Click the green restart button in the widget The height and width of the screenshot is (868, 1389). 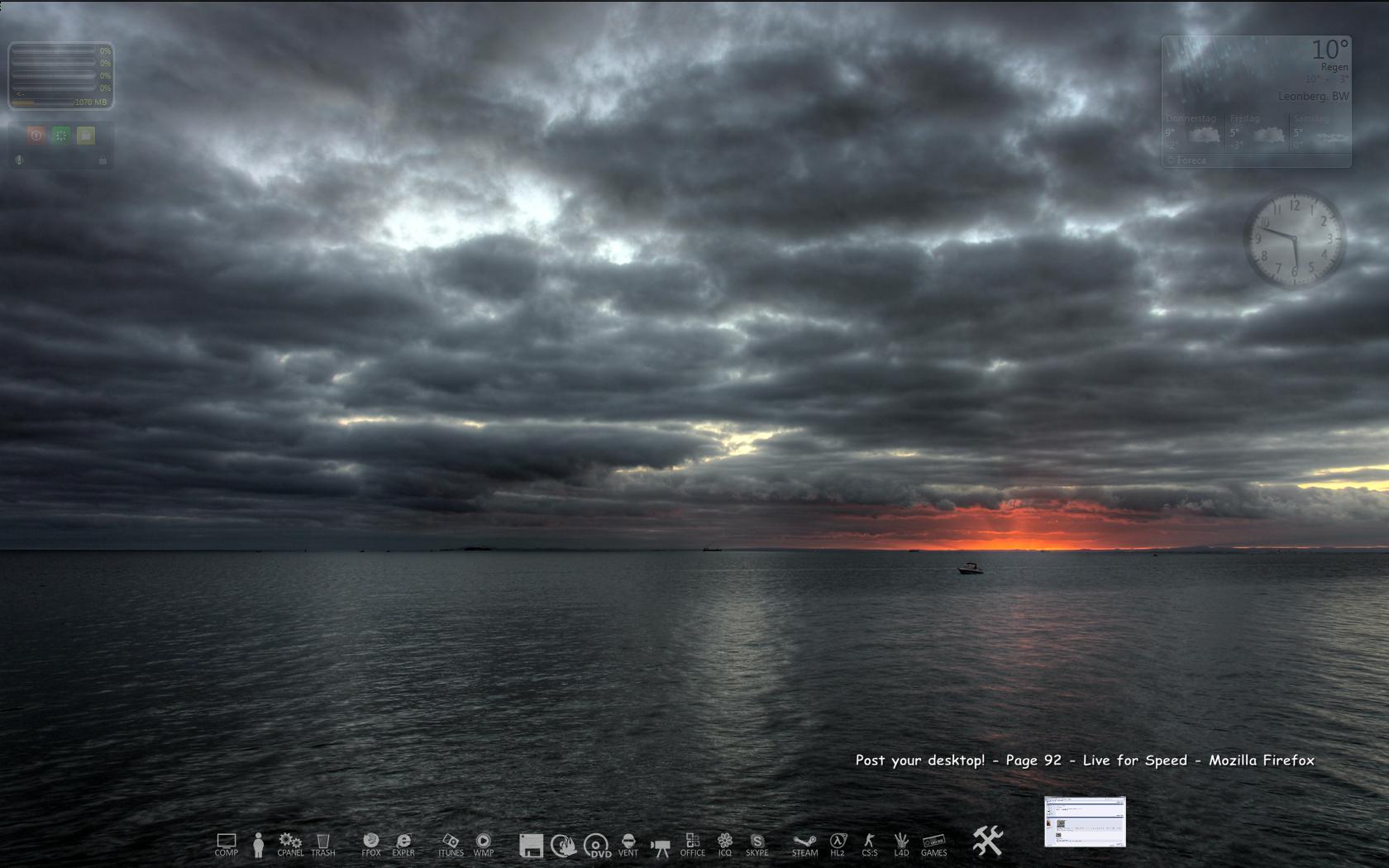(x=60, y=135)
